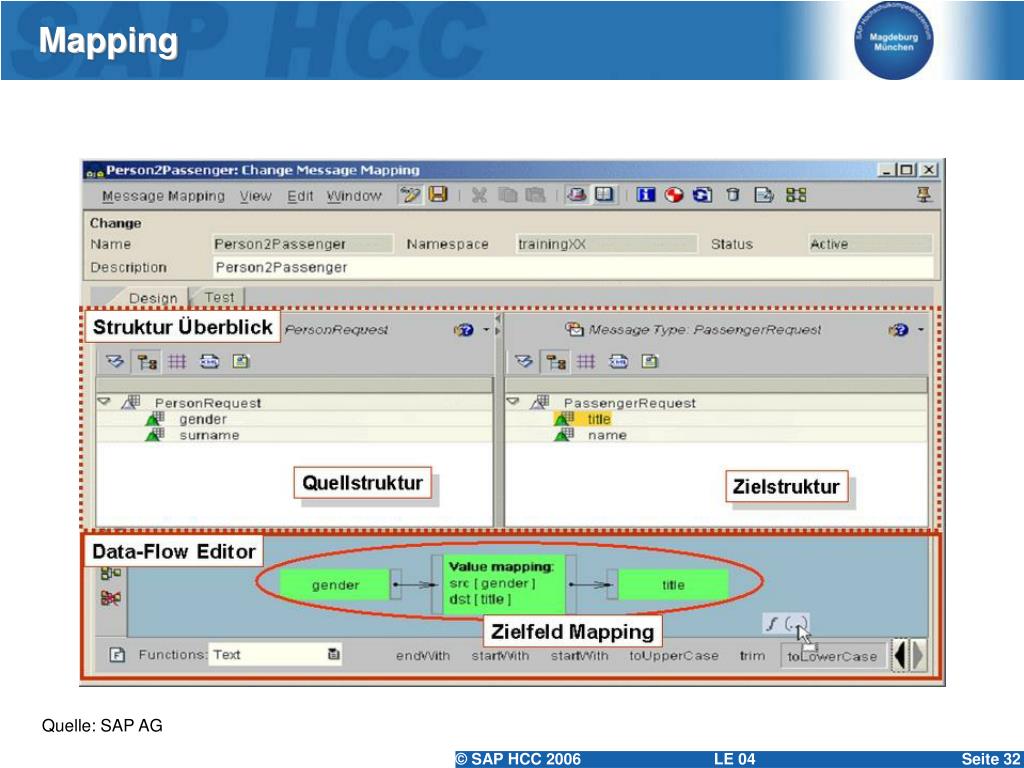Screen dimensions: 1024x768
Task: Click the pin icon at toolbar's right end
Action: pyautogui.click(x=923, y=194)
